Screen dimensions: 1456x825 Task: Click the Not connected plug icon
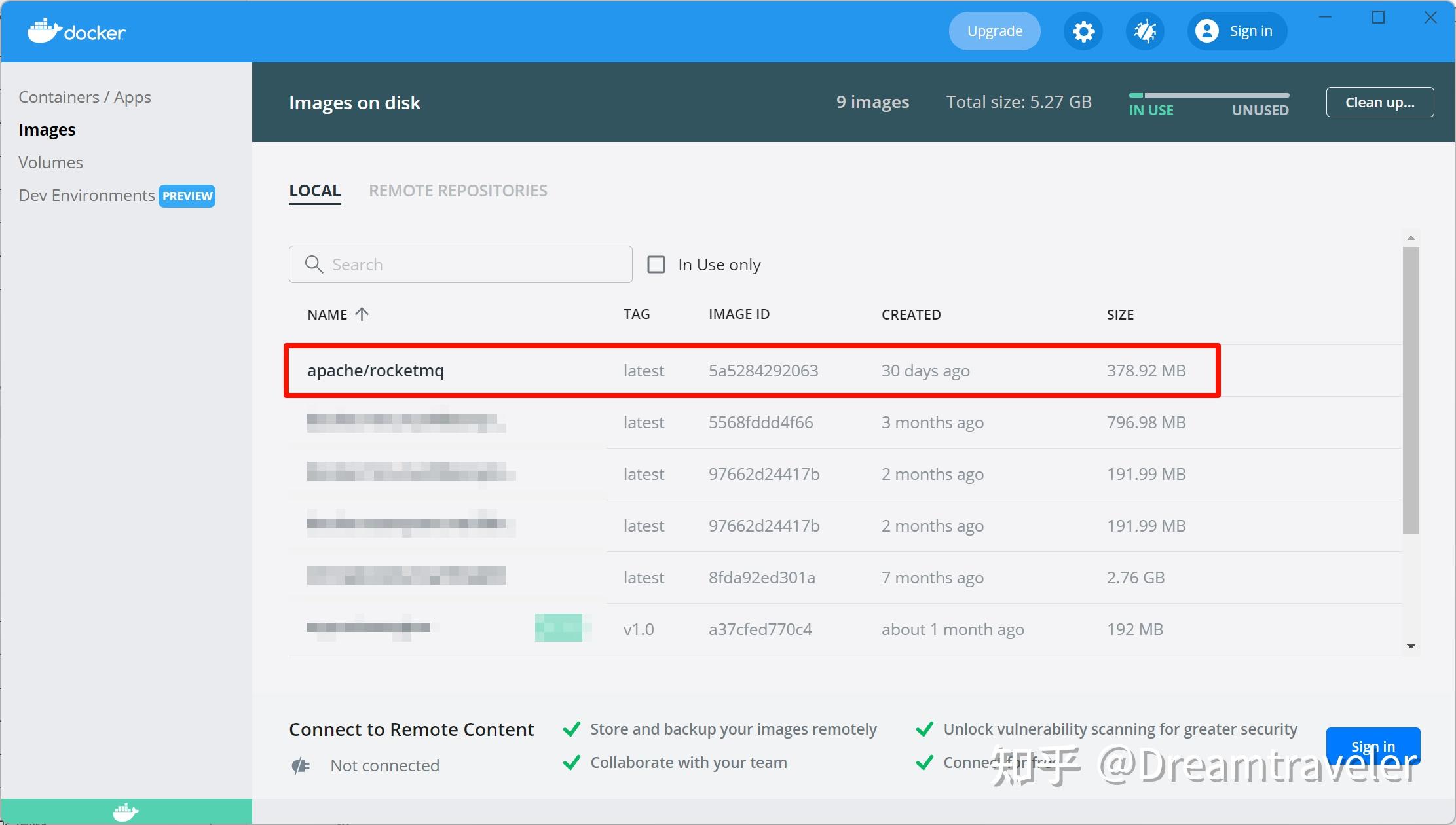coord(301,765)
